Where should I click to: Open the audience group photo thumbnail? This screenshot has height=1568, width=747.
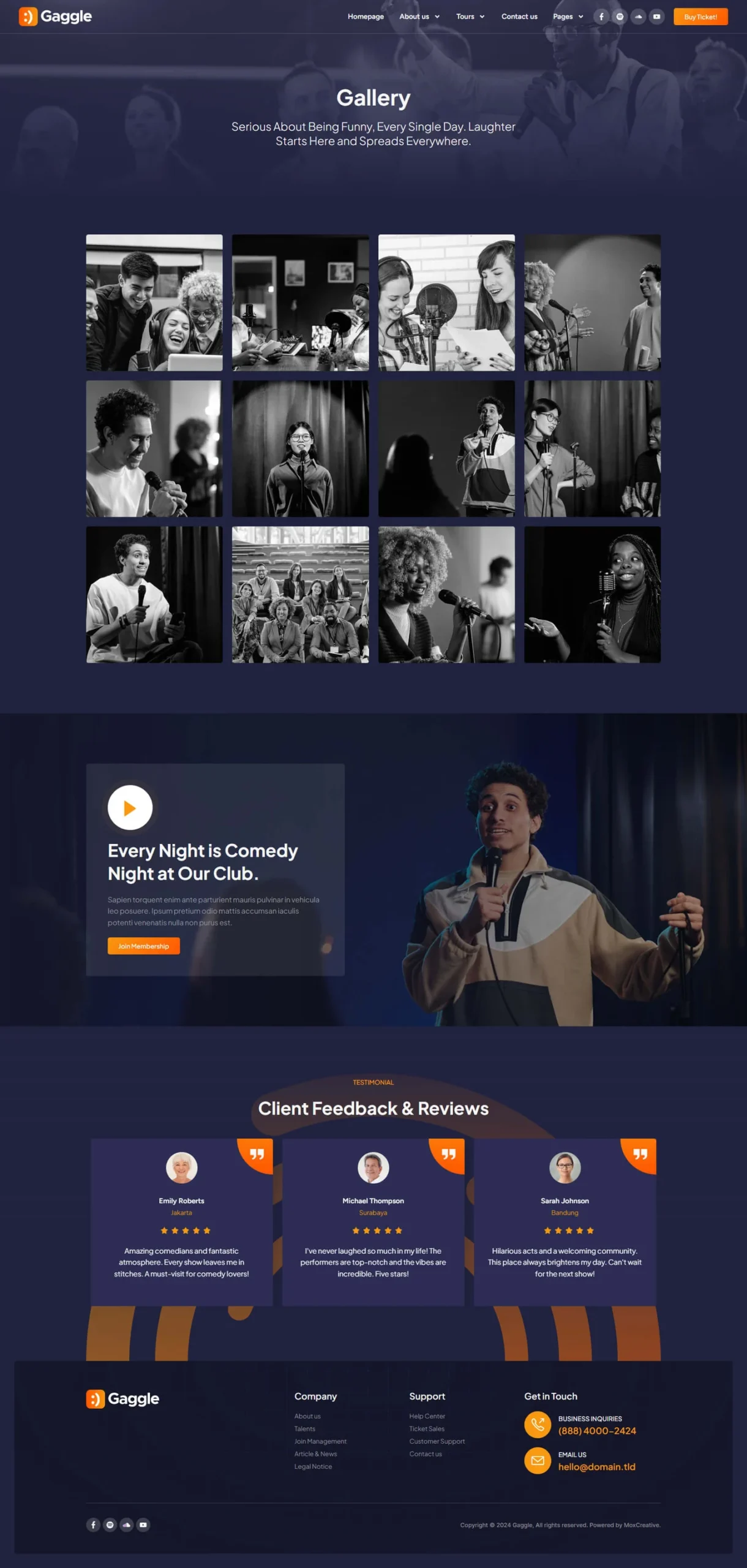pyautogui.click(x=300, y=594)
